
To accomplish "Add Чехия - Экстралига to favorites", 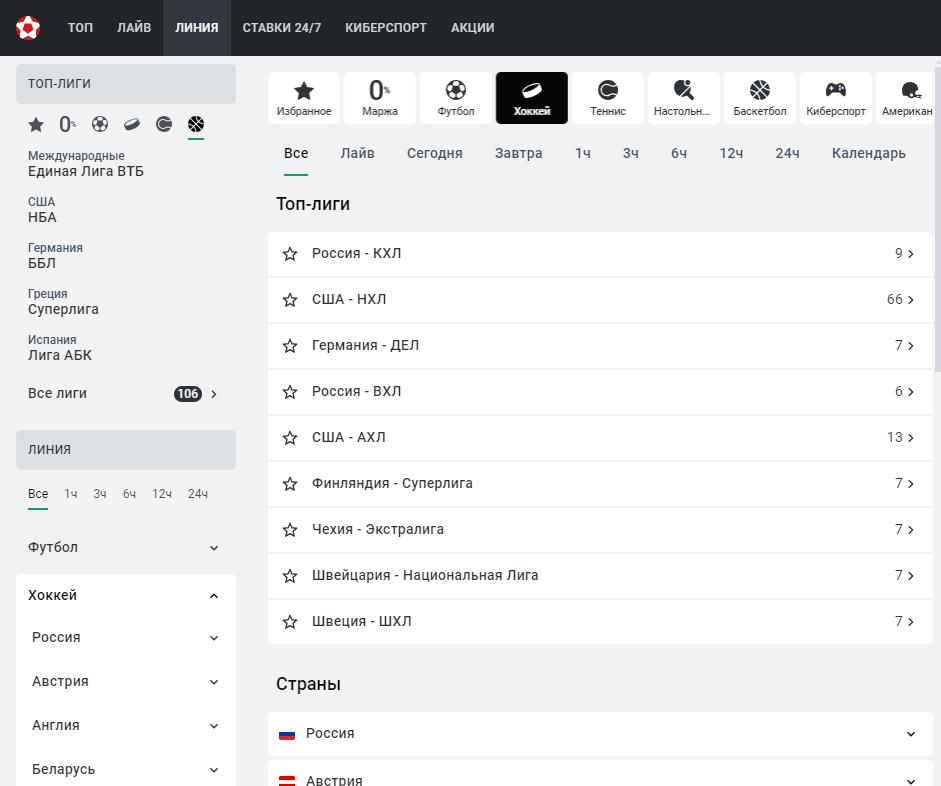I will pyautogui.click(x=290, y=530).
